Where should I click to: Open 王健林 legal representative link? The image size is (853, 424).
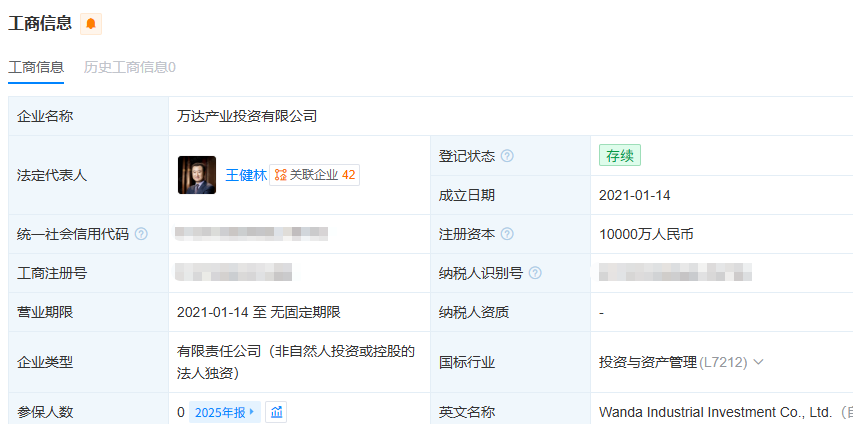click(246, 175)
